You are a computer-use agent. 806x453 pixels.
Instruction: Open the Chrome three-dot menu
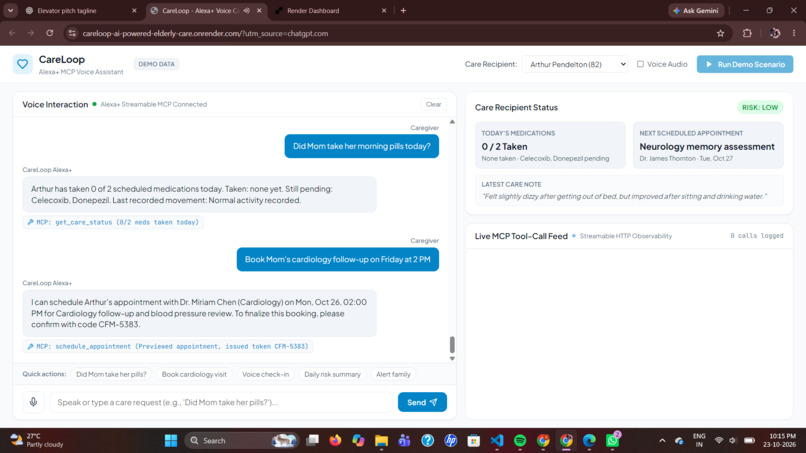(x=794, y=33)
